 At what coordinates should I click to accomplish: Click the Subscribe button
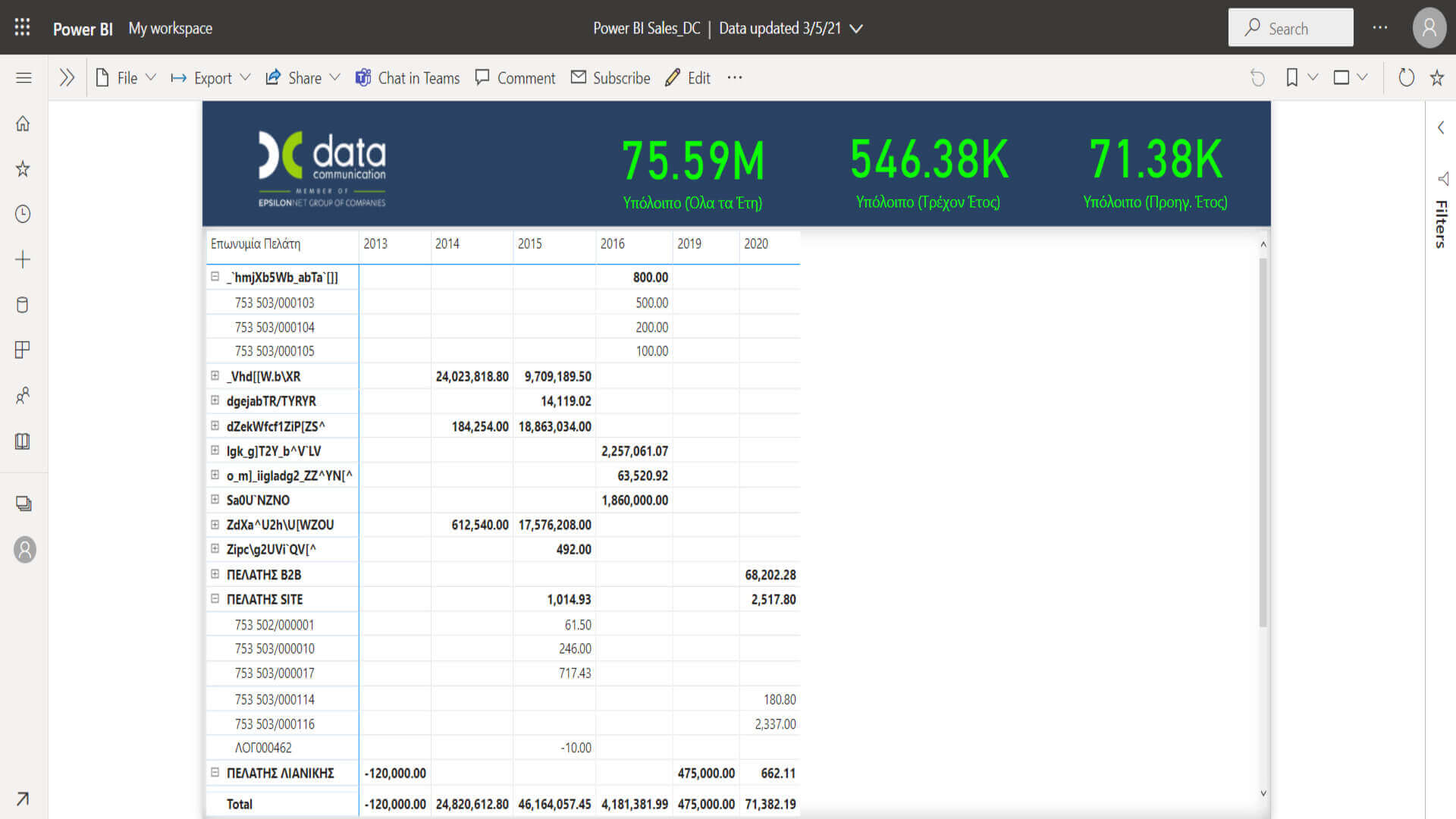click(610, 78)
